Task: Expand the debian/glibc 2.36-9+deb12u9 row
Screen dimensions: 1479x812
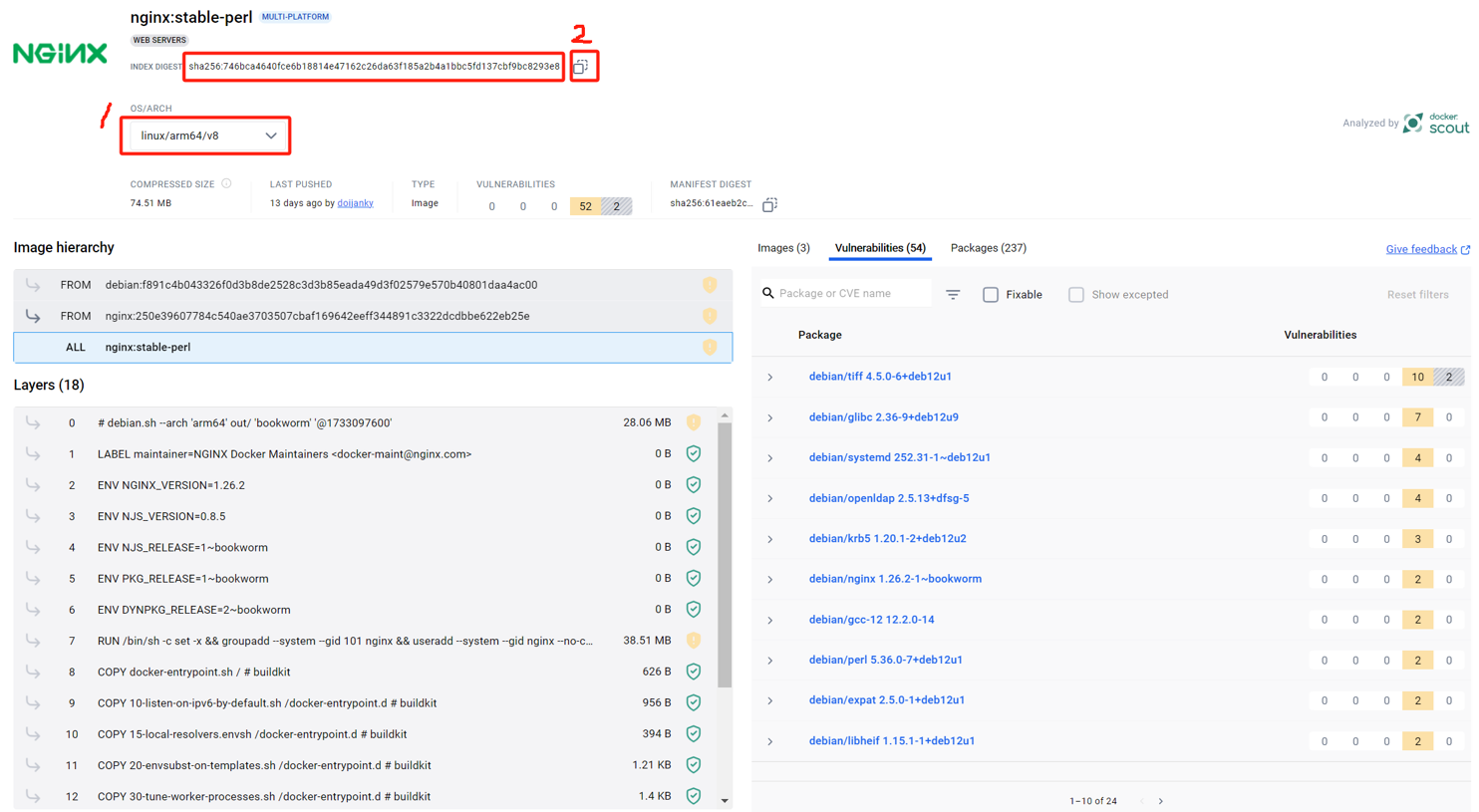Action: 770,418
